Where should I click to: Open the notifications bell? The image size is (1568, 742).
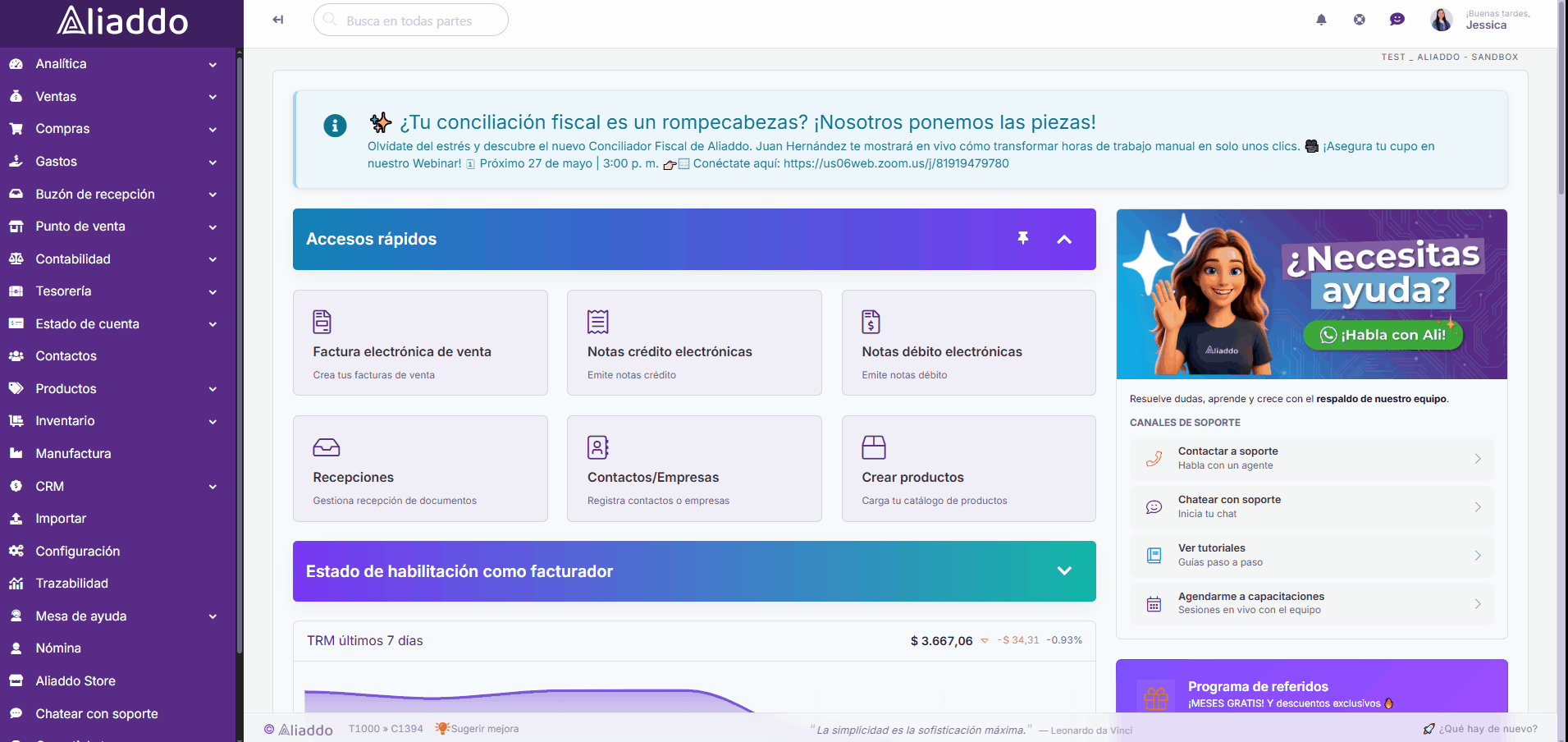click(x=1321, y=20)
